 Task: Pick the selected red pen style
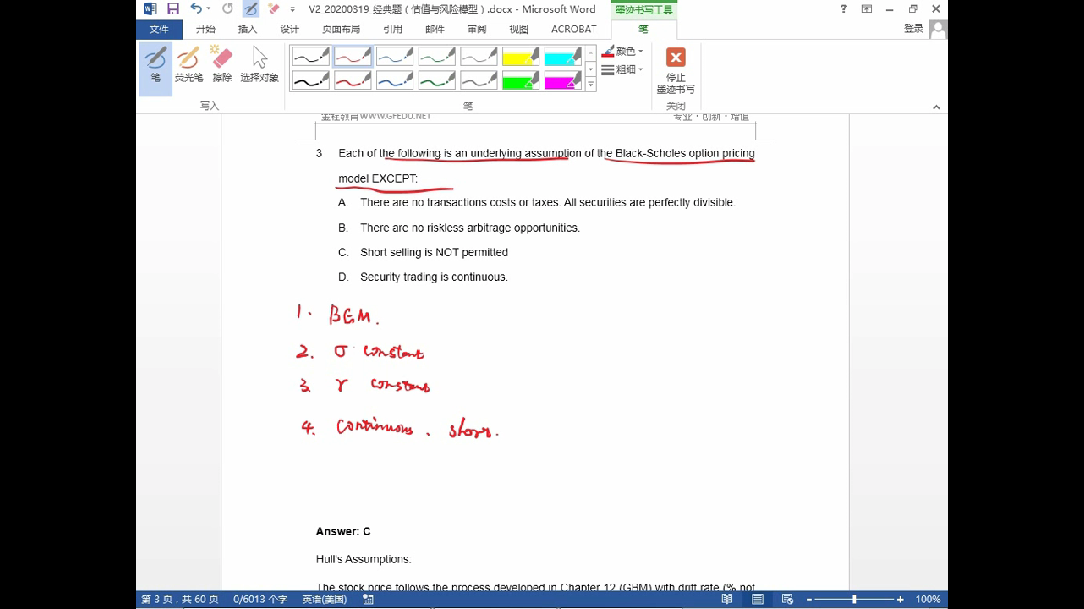353,56
